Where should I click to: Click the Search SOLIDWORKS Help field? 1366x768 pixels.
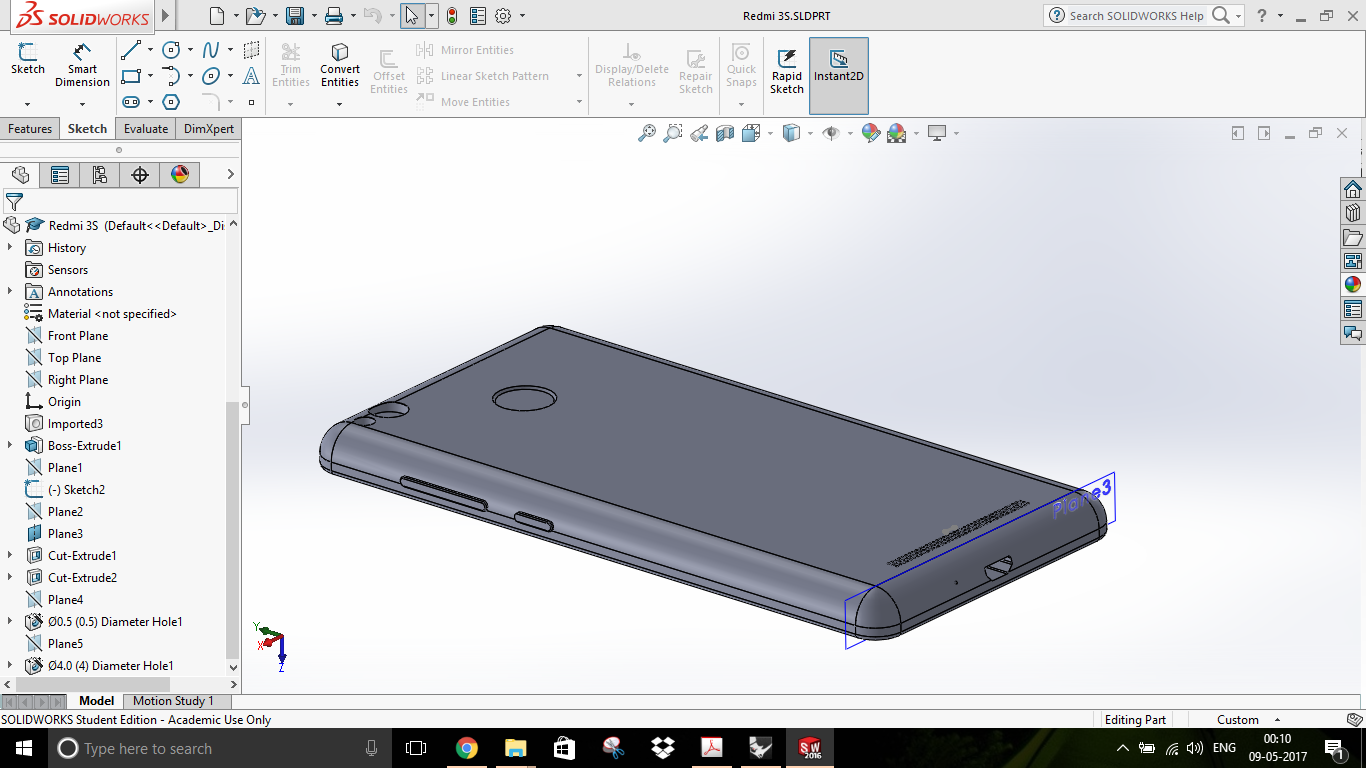[1136, 16]
